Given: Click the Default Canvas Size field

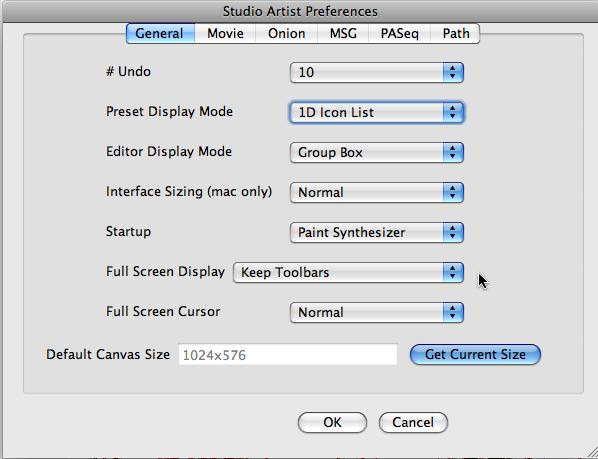Looking at the screenshot, I should [x=288, y=355].
